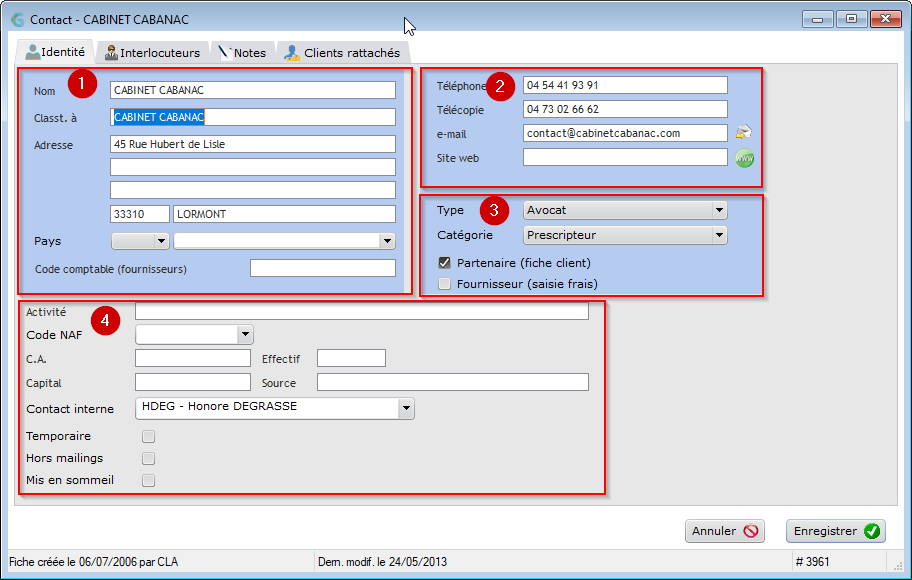Click the record number '# 3961'
912x580 pixels.
click(813, 562)
